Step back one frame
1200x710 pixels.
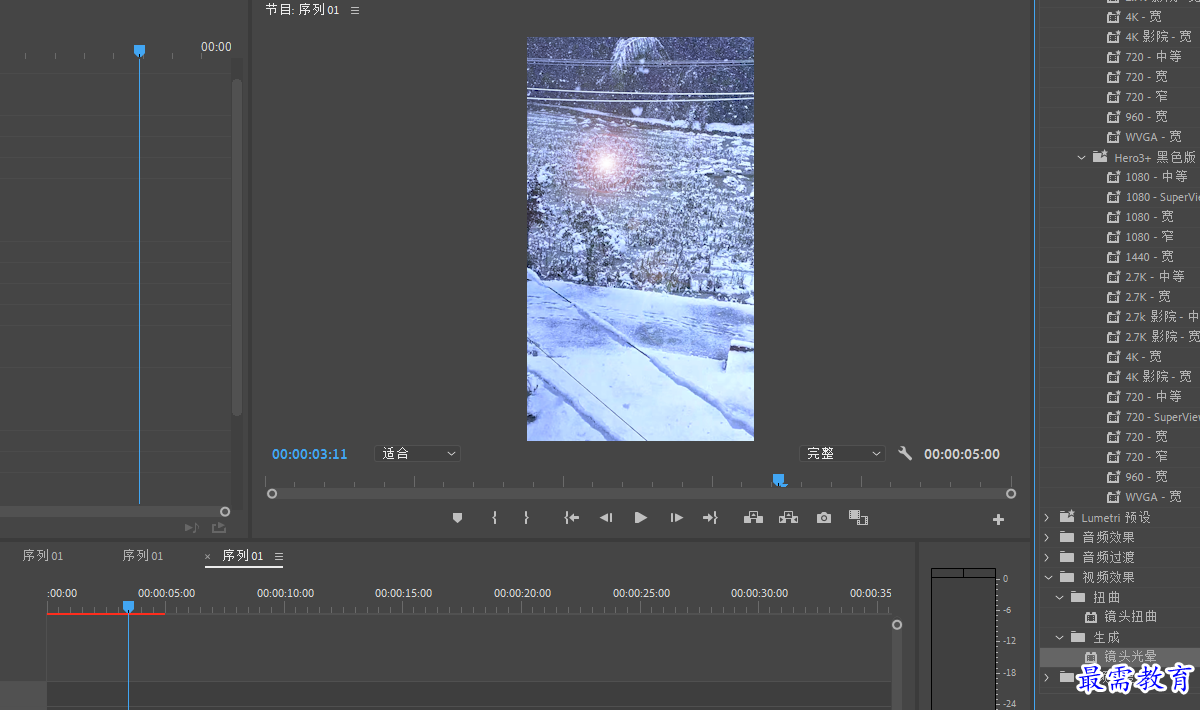click(x=605, y=517)
